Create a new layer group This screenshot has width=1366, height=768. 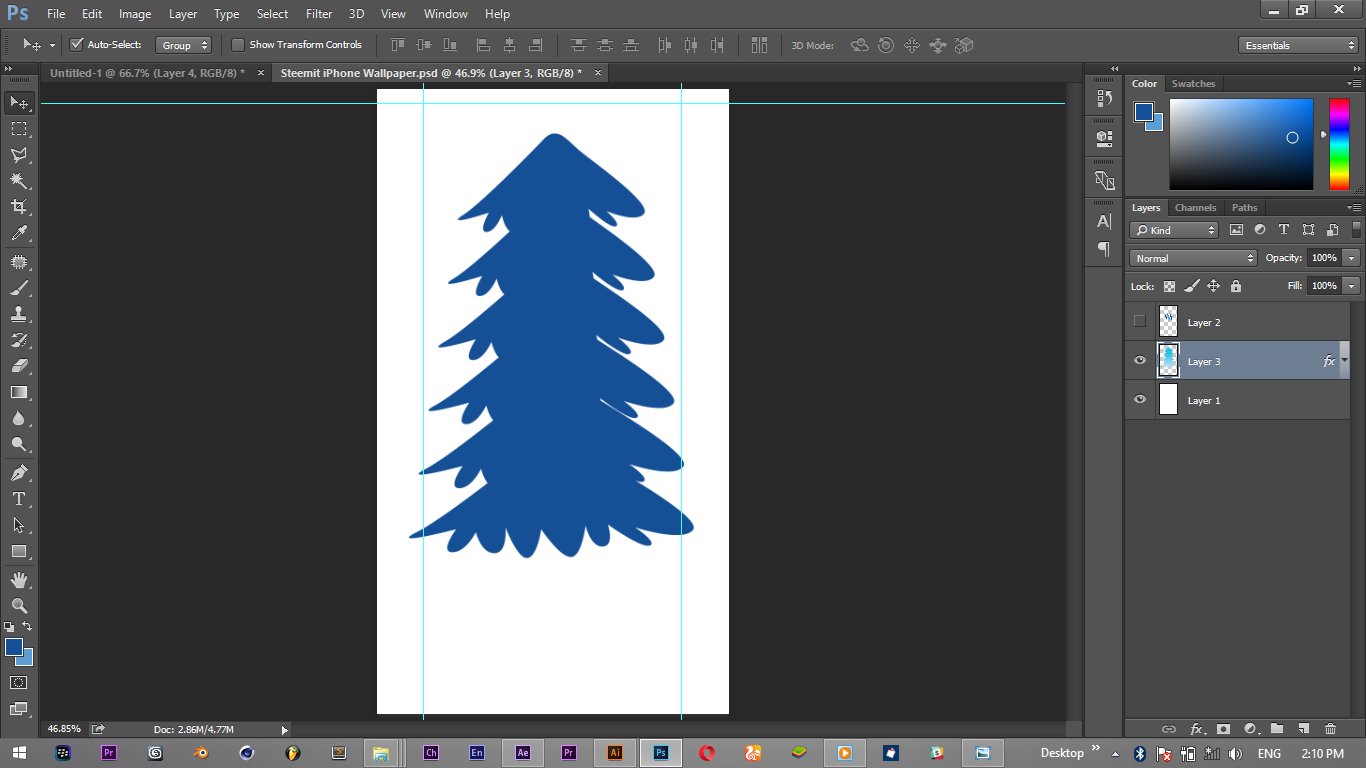1277,729
